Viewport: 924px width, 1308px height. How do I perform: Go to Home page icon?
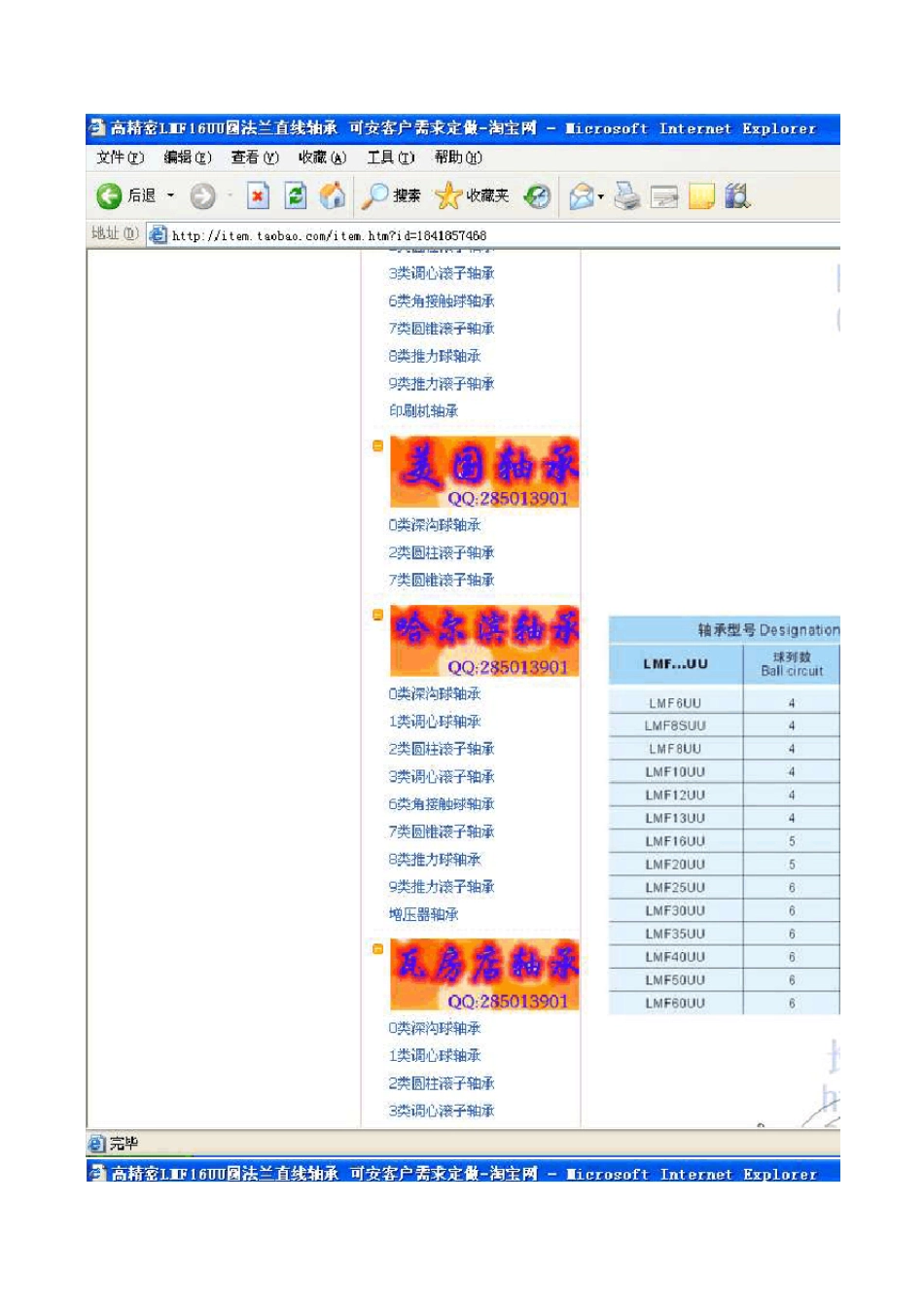pyautogui.click(x=333, y=196)
